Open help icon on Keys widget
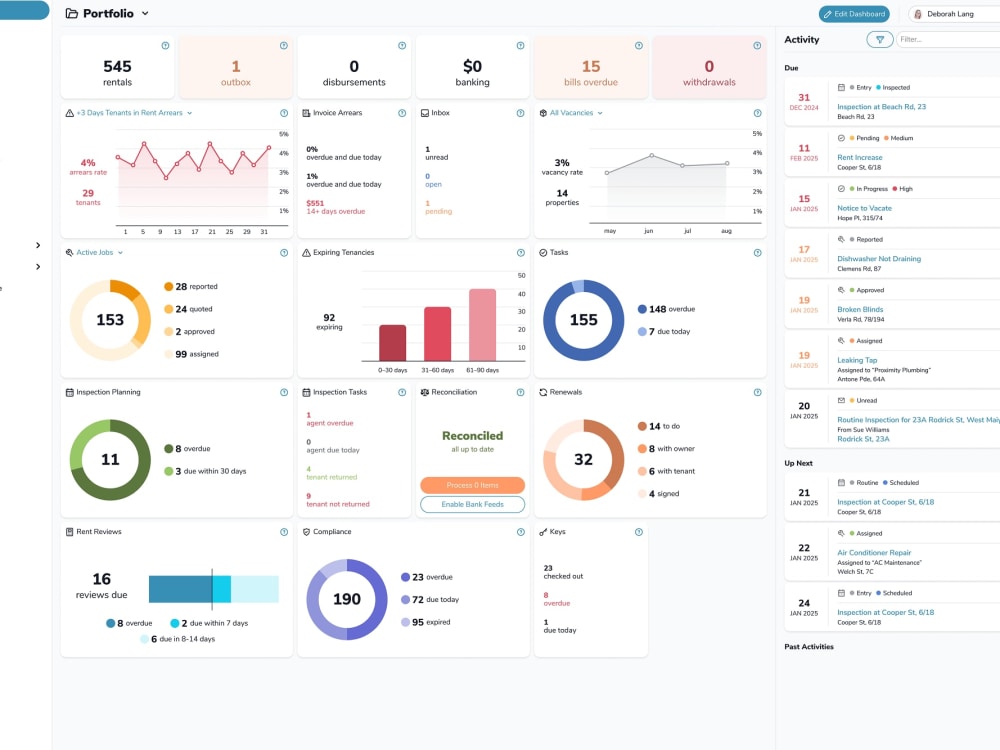This screenshot has height=750, width=1000. 638,532
